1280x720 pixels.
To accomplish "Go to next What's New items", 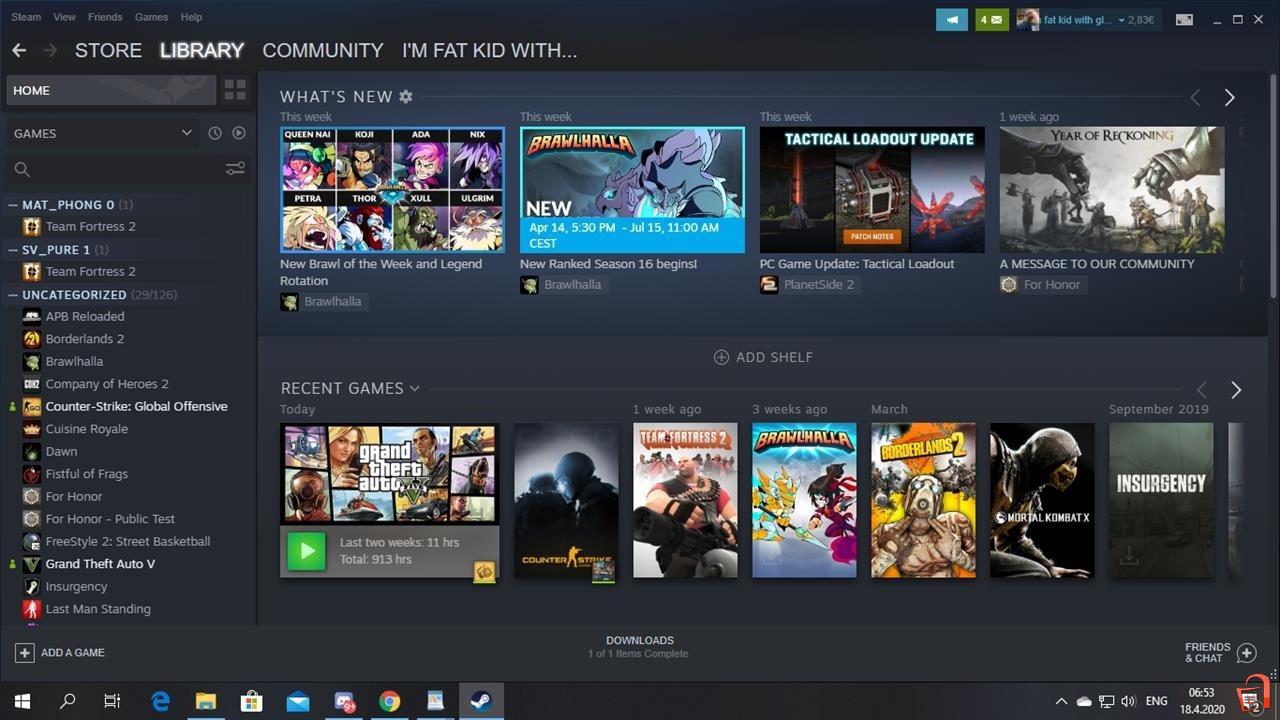I will point(1229,97).
